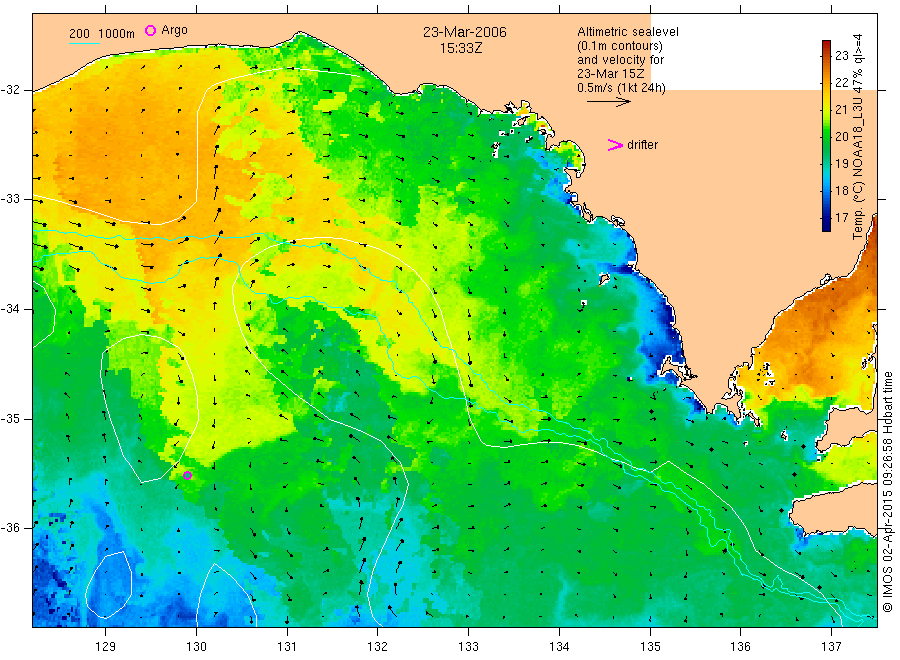Click the cyan isobath legend line under '200 1000m'
The image size is (900, 660).
85,43
